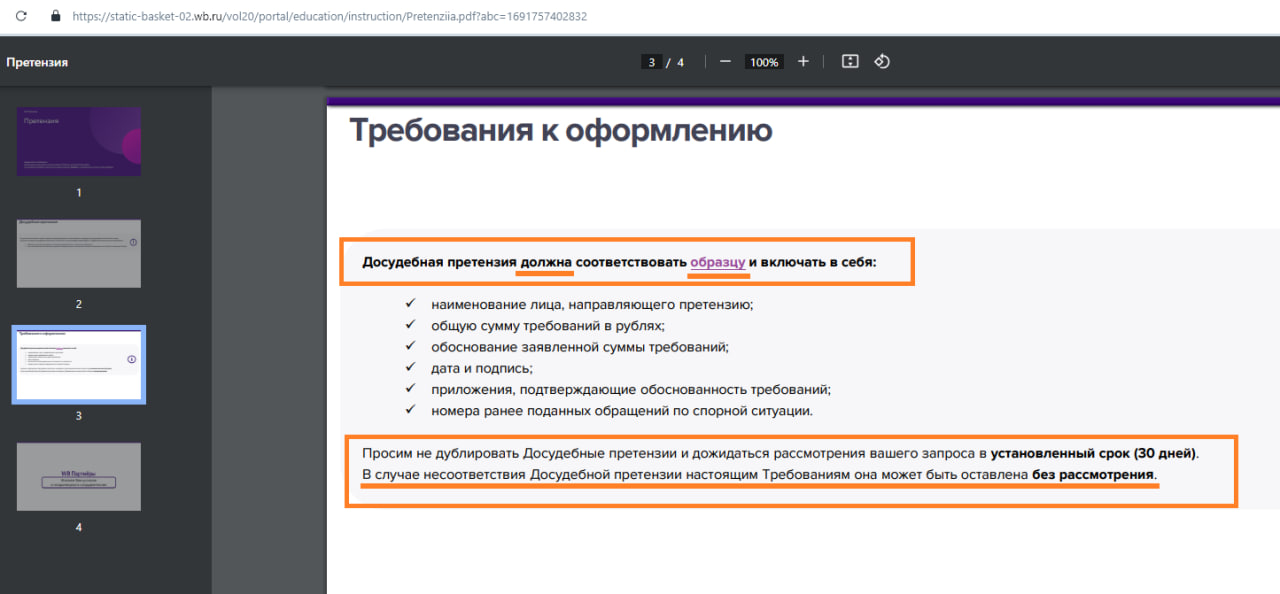1280x594 pixels.
Task: Click the page count label / 4
Action: (x=675, y=61)
